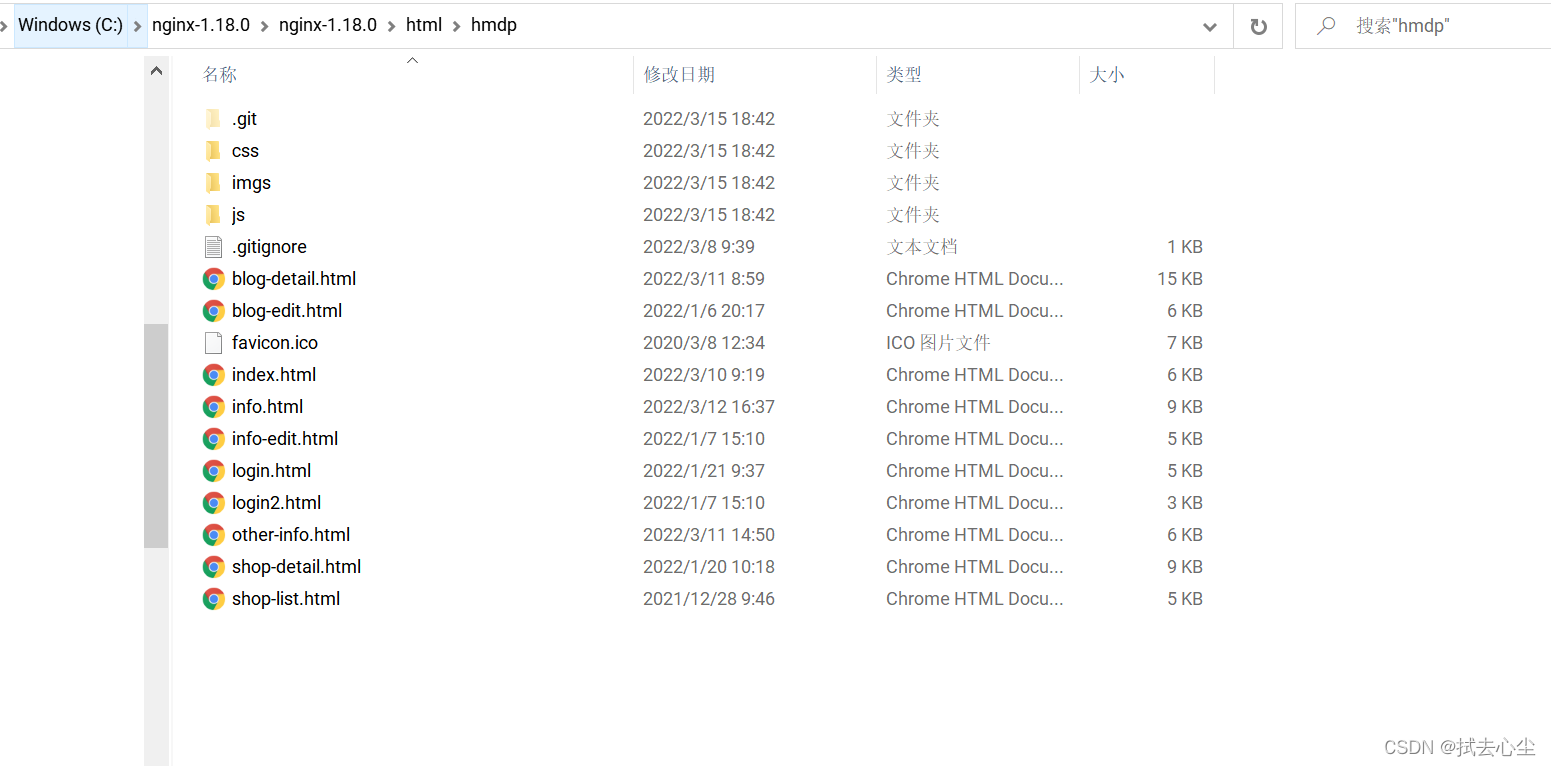Select file name other-info.html

(x=291, y=535)
